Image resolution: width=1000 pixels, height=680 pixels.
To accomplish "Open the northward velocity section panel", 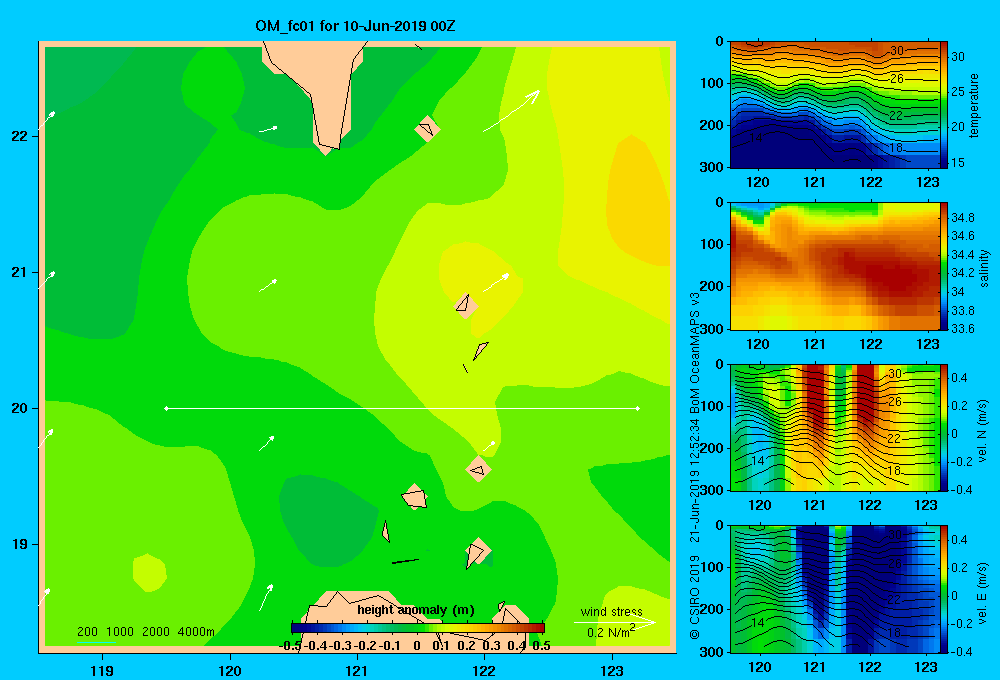I will click(x=835, y=427).
